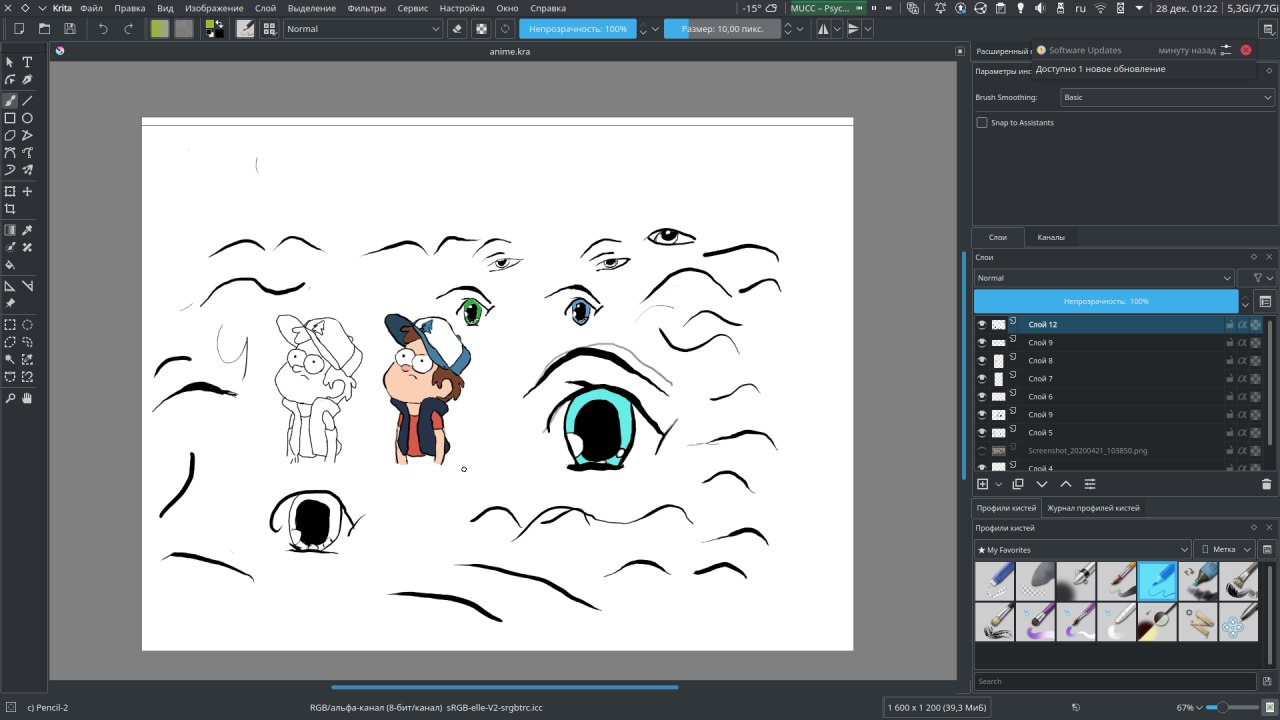Select the Transform tool
Image resolution: width=1280 pixels, height=720 pixels.
10,191
